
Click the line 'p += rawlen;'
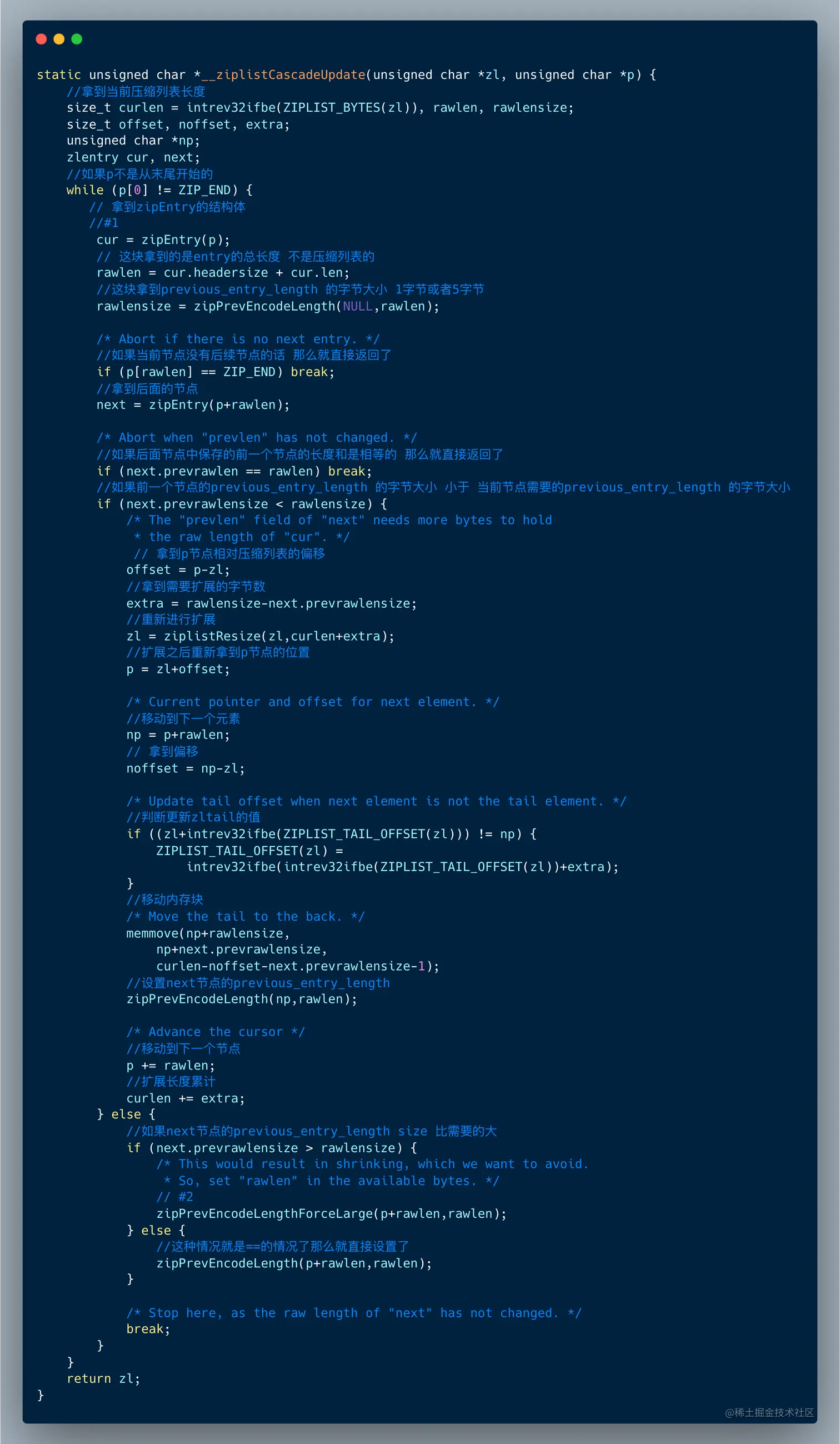click(171, 1066)
